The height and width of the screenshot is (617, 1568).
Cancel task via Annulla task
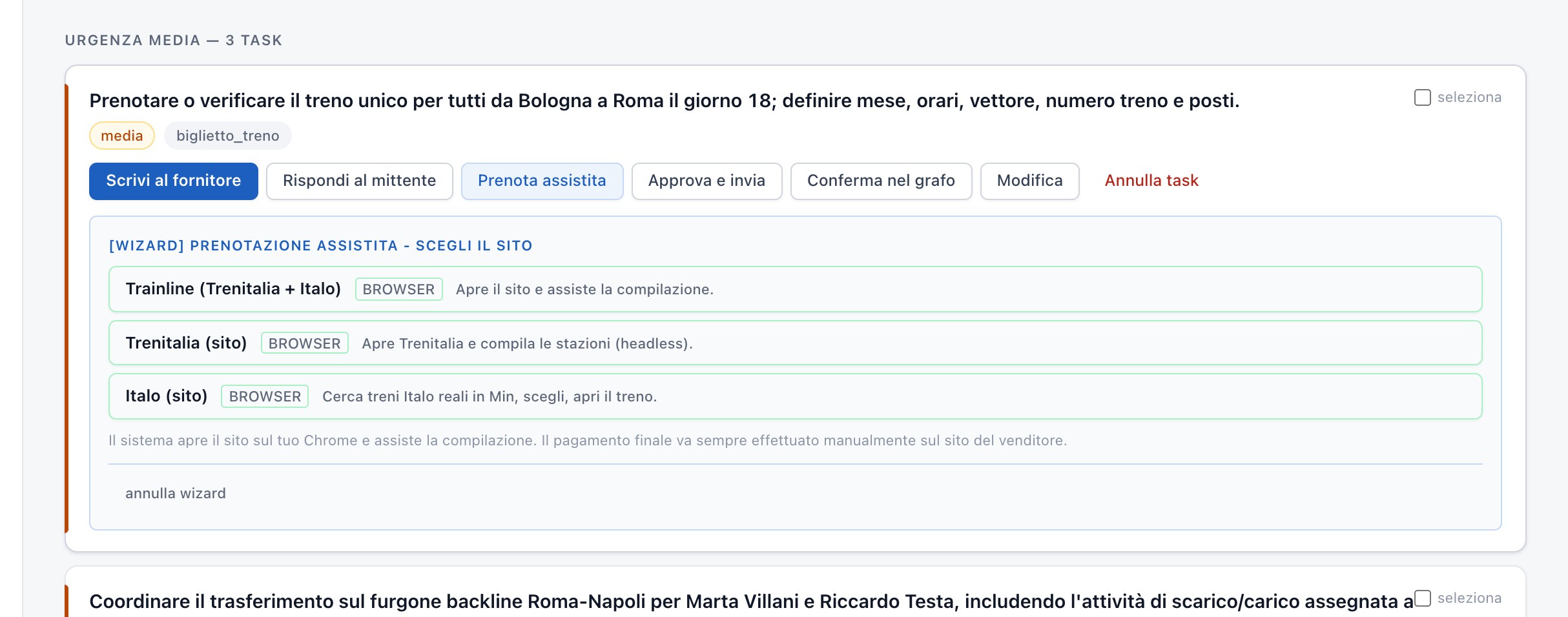point(1151,181)
